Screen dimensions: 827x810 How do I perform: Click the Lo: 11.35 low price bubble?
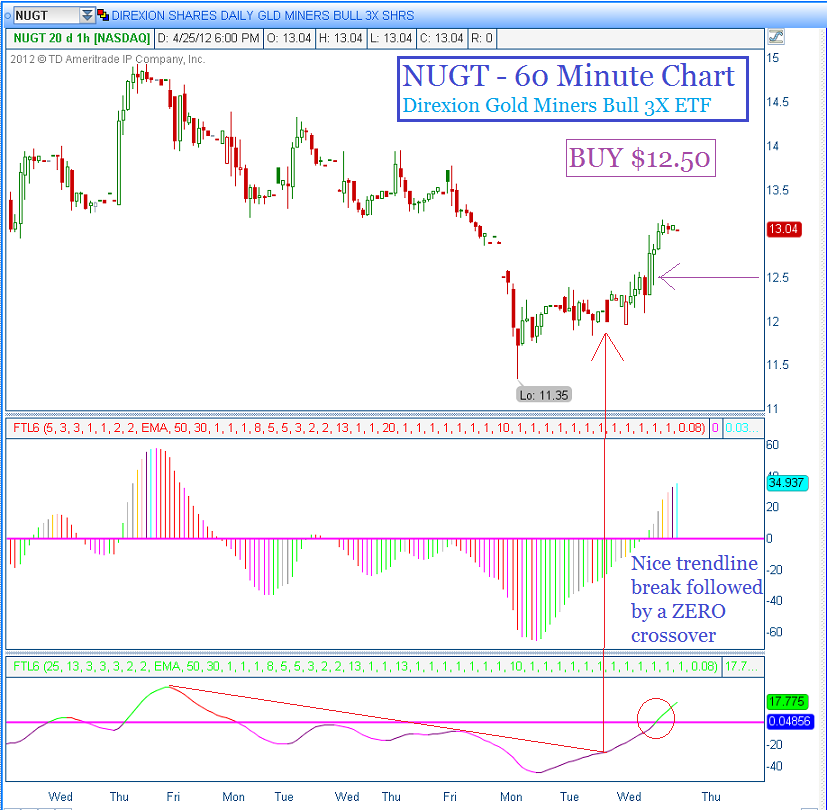point(544,395)
